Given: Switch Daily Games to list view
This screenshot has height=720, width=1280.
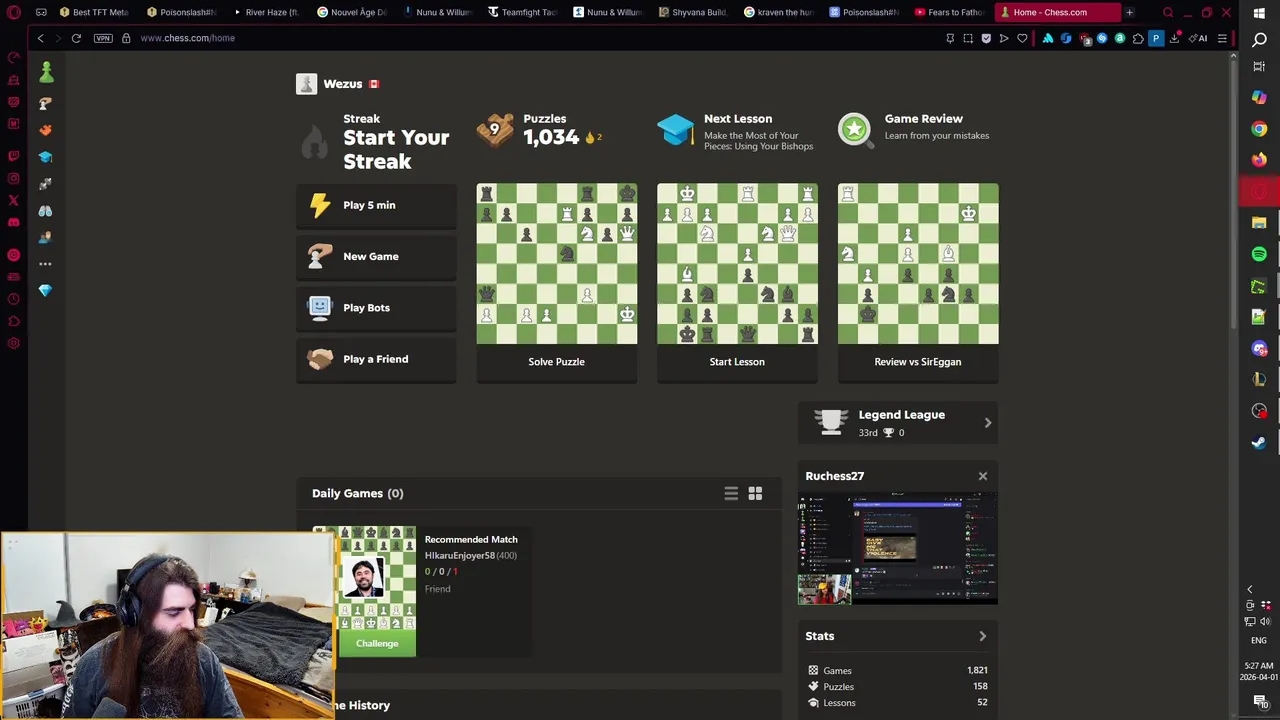Looking at the screenshot, I should [731, 493].
